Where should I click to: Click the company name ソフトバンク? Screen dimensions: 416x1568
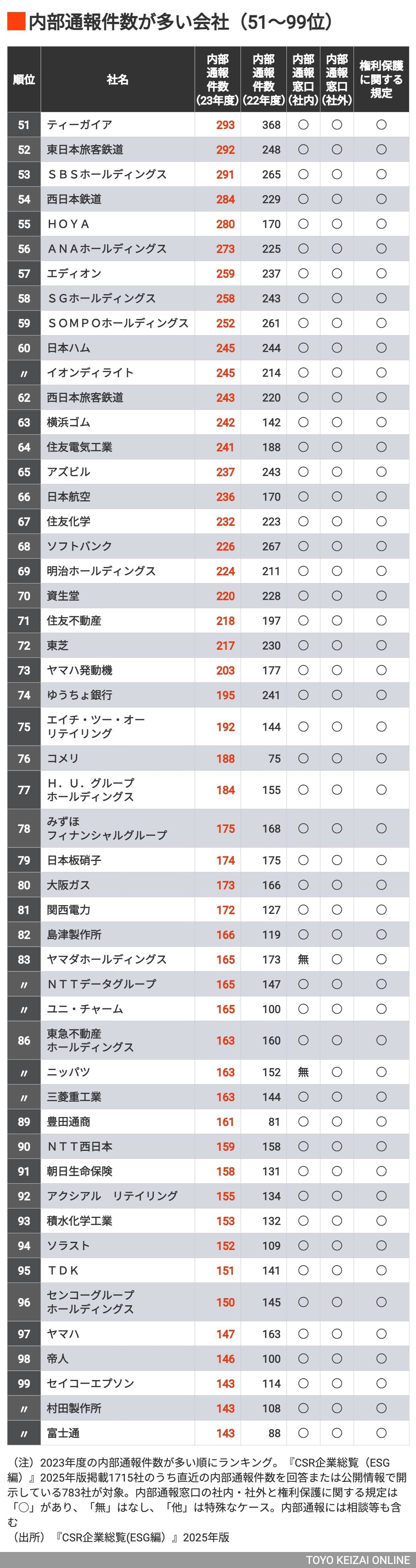79,547
